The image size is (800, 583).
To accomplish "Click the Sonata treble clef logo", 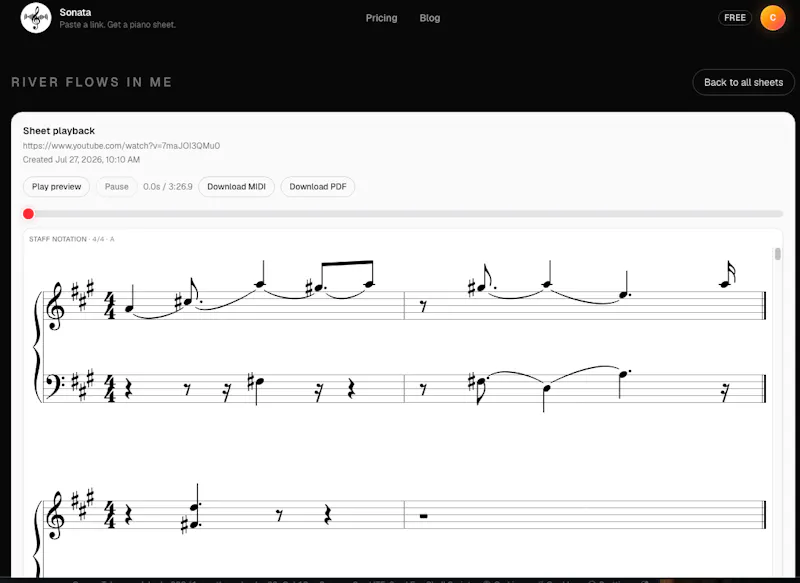I will [x=36, y=18].
